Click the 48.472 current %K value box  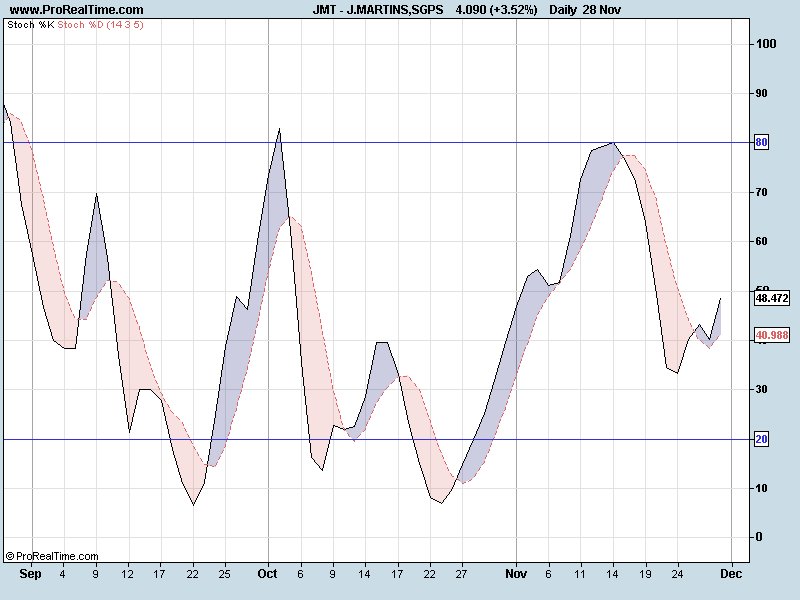[772, 298]
